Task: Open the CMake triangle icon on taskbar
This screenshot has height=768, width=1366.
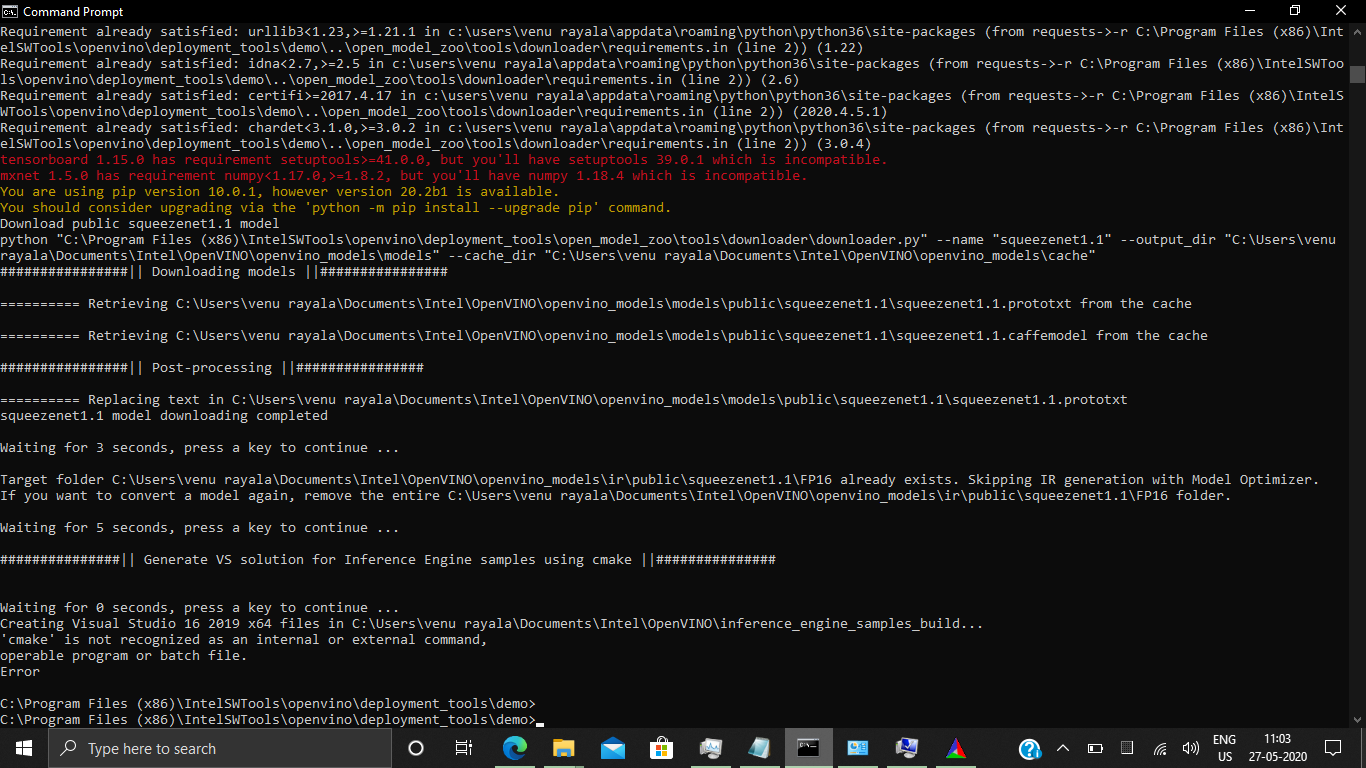Action: tap(955, 748)
